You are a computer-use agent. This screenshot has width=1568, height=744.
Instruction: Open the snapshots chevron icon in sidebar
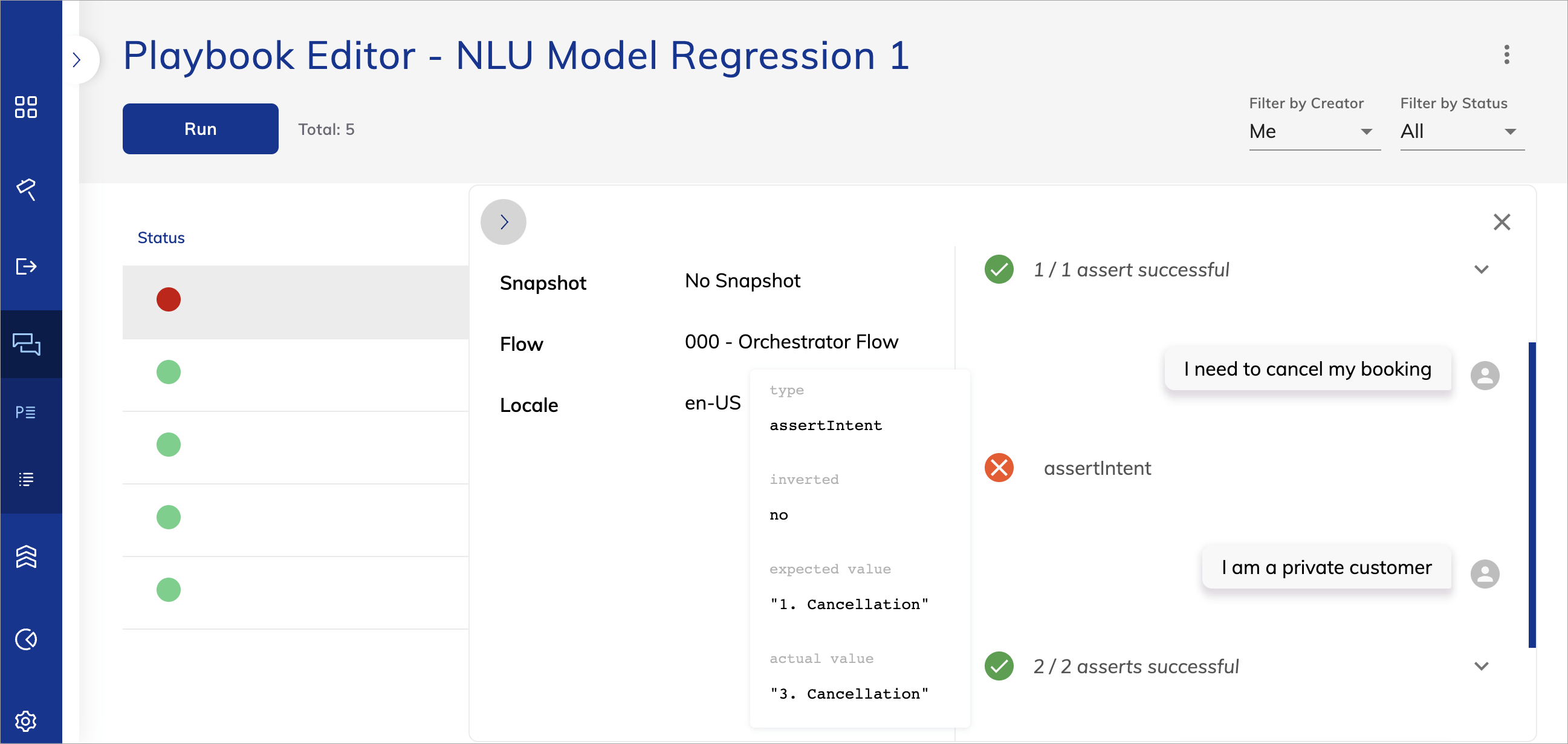click(x=25, y=556)
